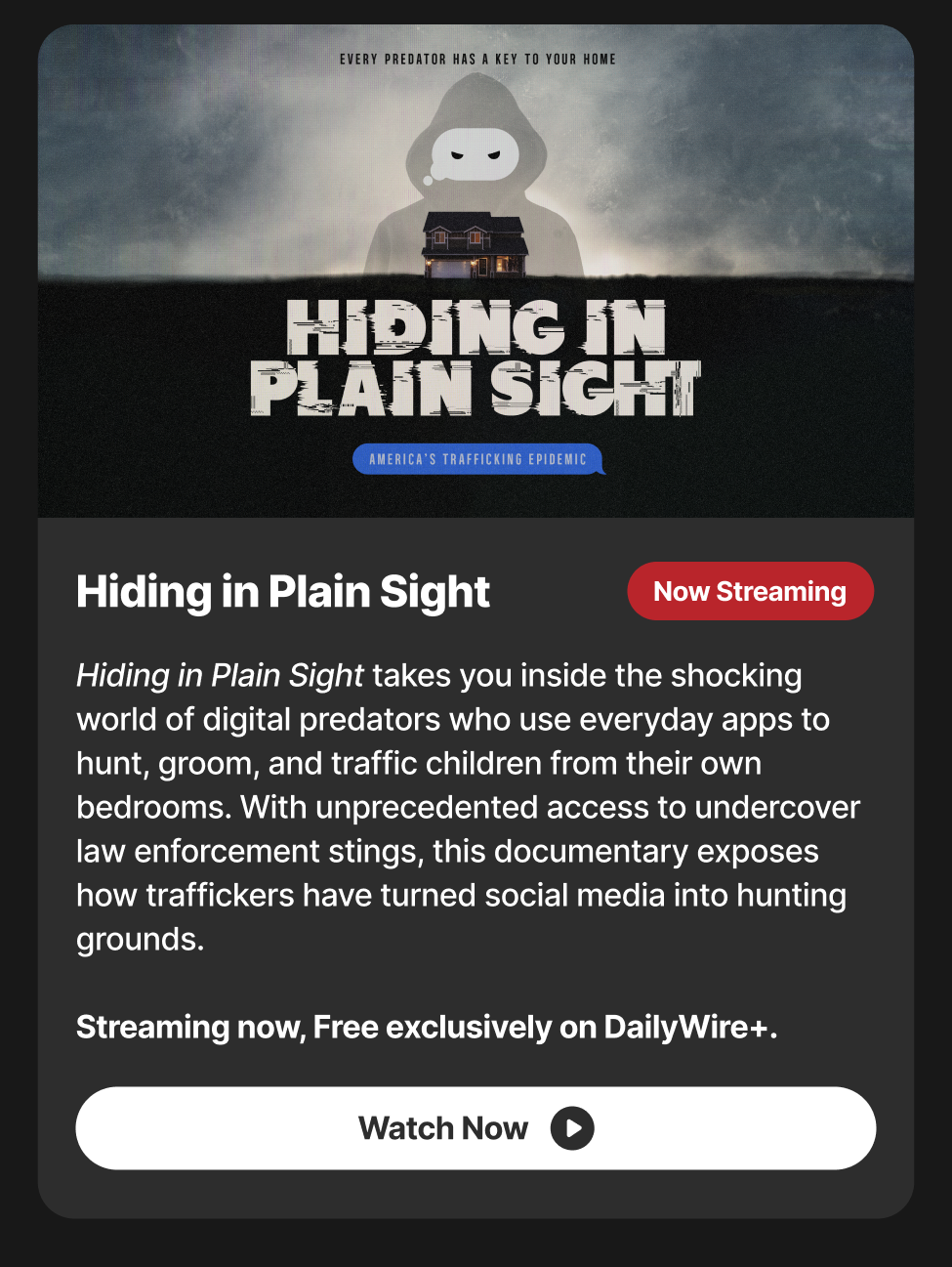Image resolution: width=952 pixels, height=1267 pixels.
Task: Click the blue America's Trafficking Epidemic chat bubble
Action: coord(478,459)
